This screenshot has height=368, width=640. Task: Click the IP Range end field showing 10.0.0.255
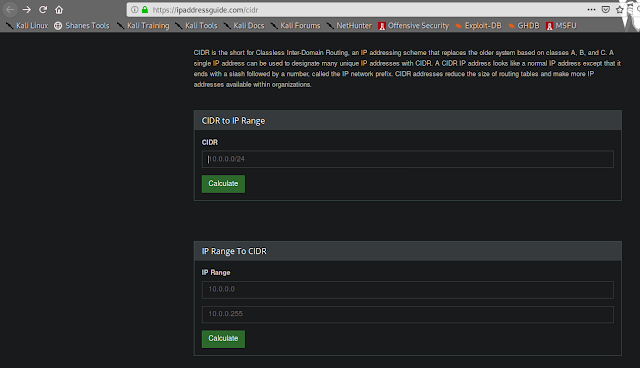pos(407,314)
